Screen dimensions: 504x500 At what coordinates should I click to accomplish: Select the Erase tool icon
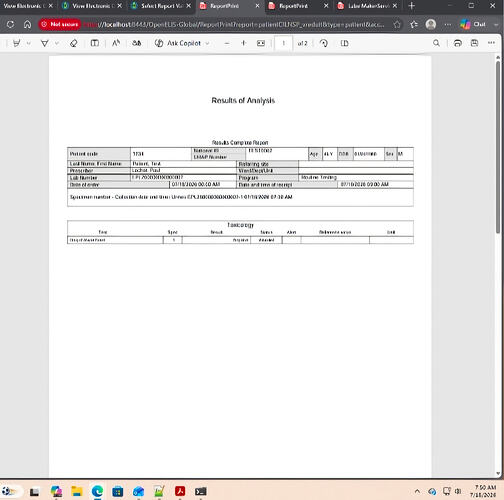click(x=74, y=43)
